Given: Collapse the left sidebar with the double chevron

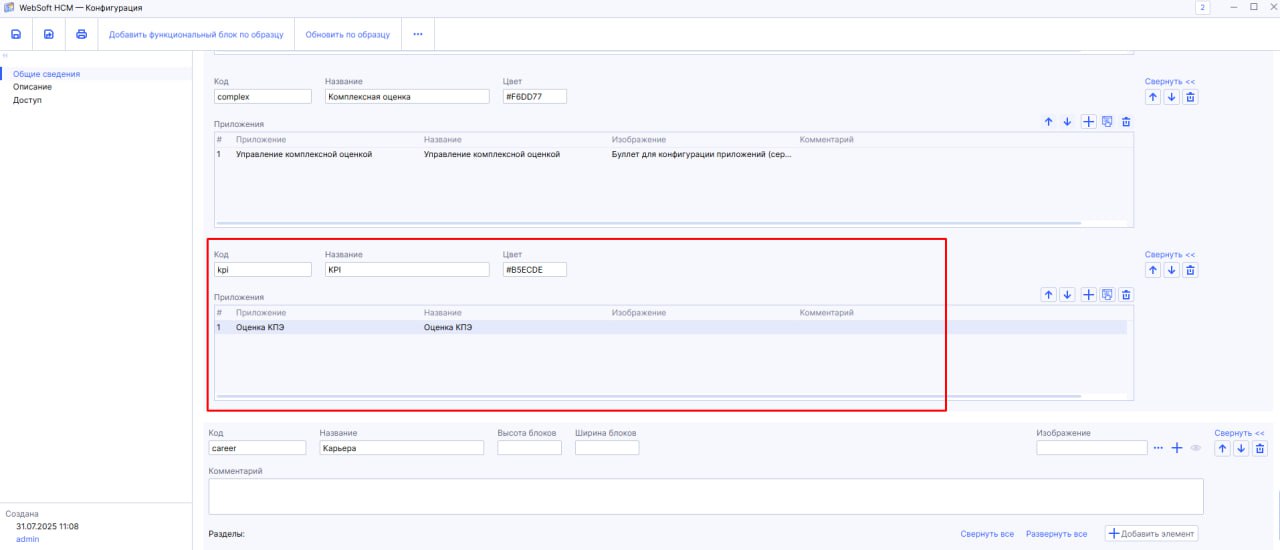Looking at the screenshot, I should [5, 56].
